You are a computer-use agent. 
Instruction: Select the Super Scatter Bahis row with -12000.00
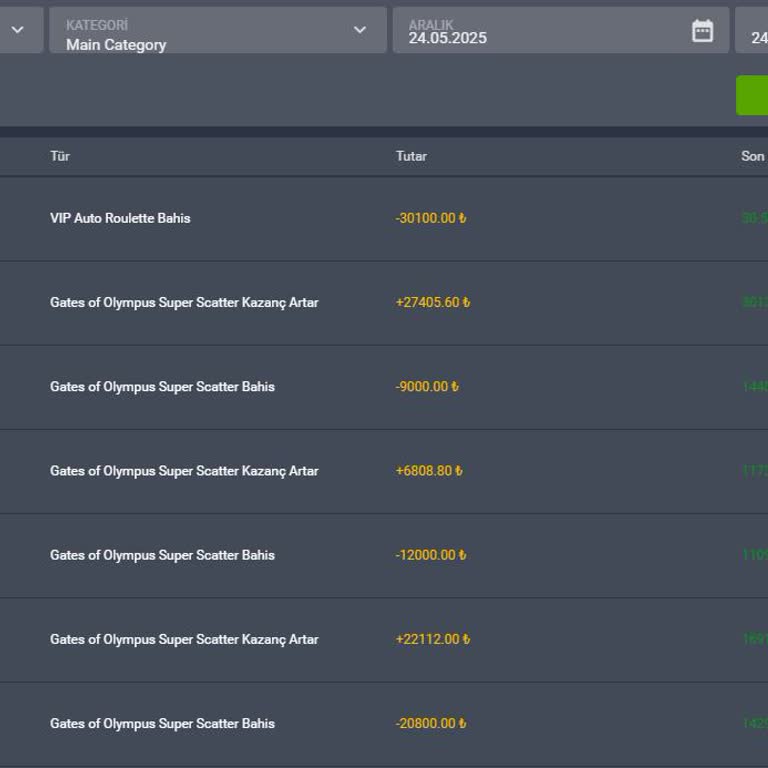click(384, 555)
